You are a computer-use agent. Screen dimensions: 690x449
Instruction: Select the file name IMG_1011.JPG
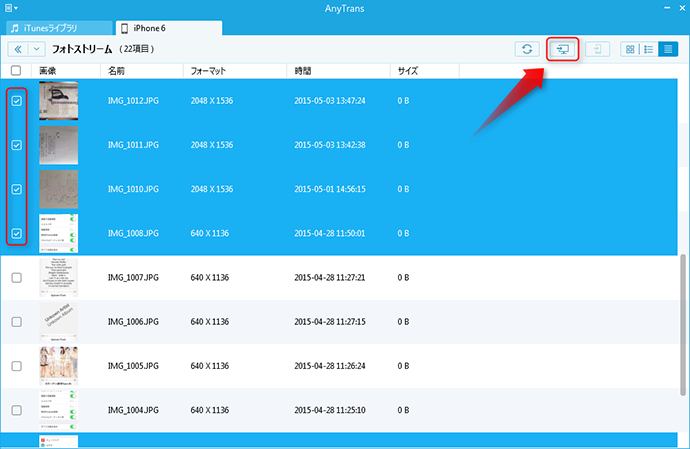[x=133, y=145]
